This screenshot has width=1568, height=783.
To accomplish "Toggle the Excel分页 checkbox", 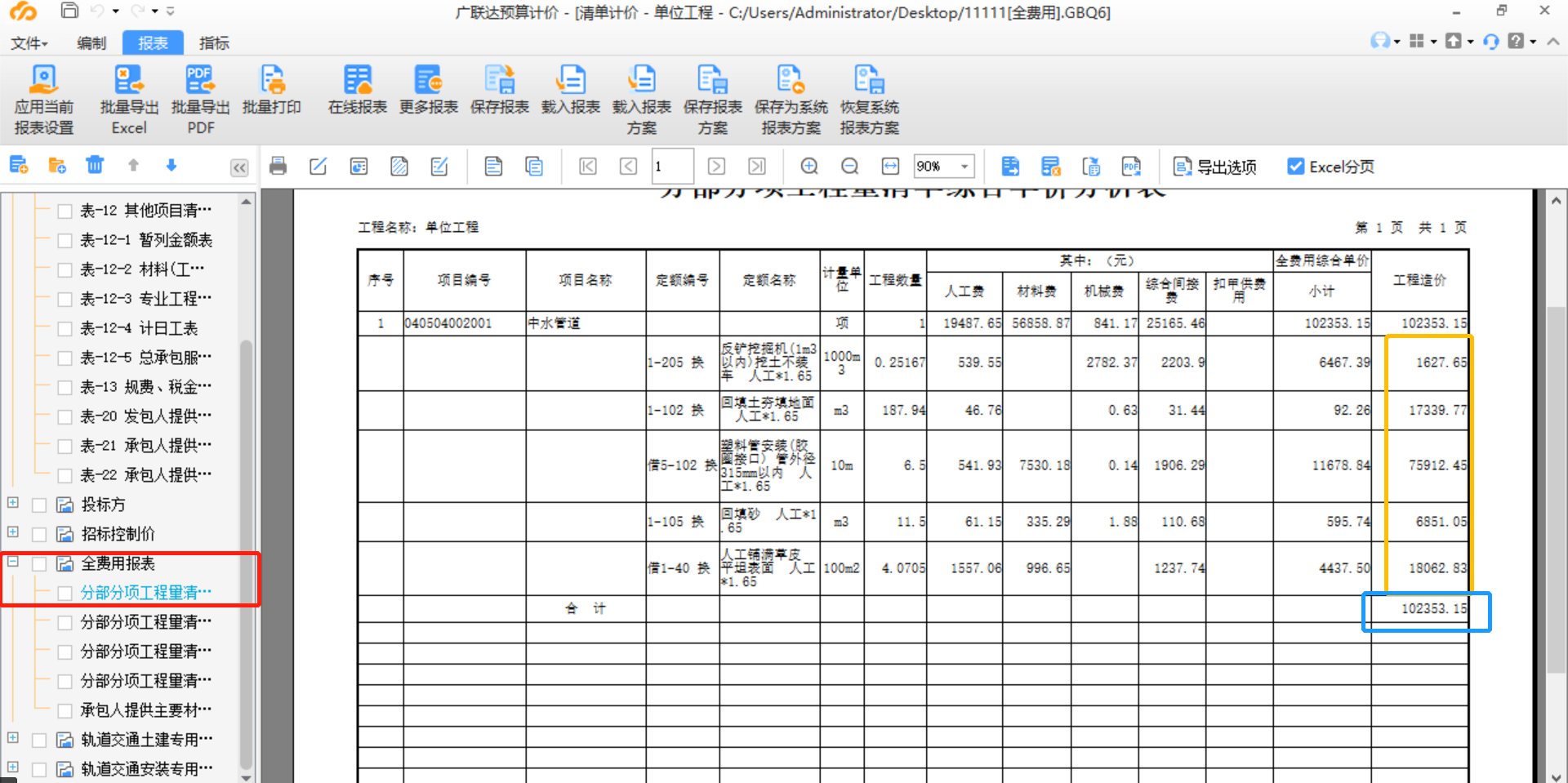I will (x=1295, y=167).
